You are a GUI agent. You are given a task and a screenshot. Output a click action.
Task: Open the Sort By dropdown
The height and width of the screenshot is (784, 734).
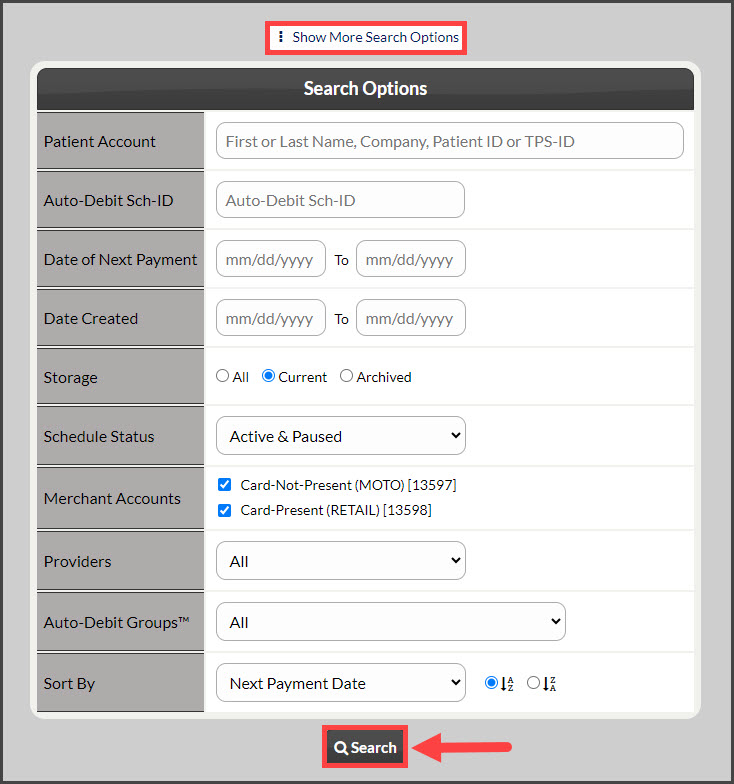(x=340, y=683)
